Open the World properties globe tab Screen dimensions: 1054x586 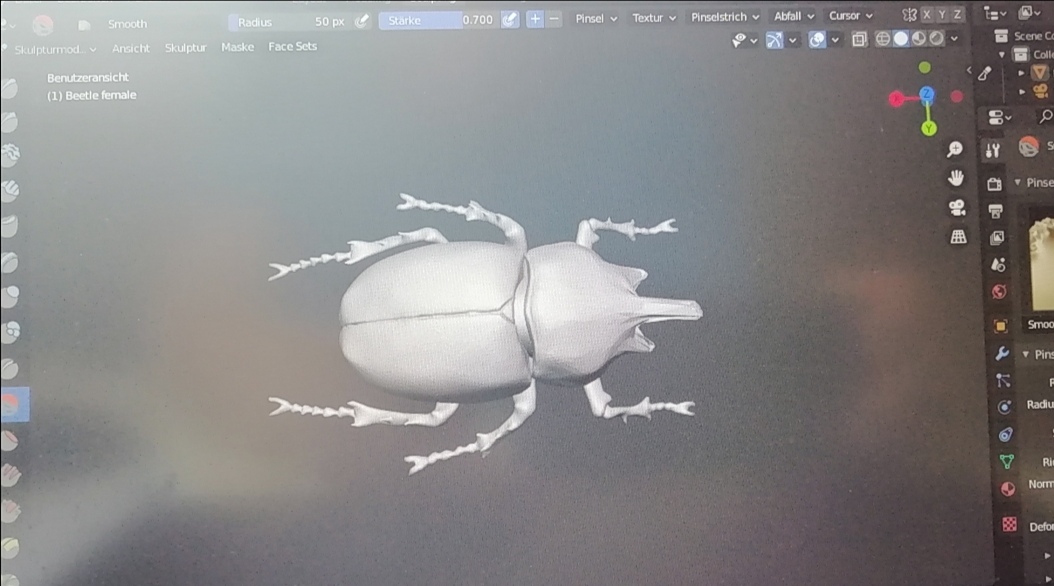(998, 293)
